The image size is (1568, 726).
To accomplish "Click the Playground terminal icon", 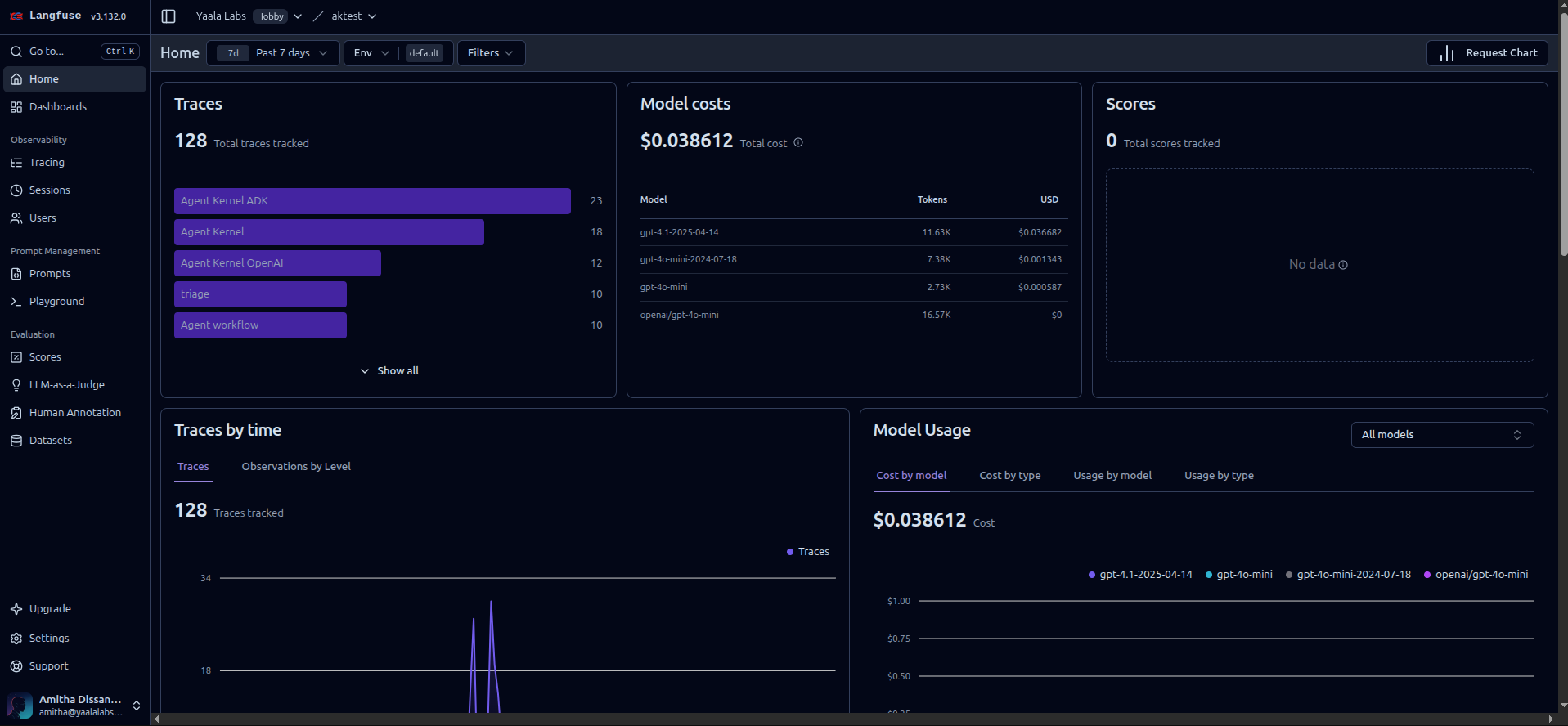I will click(16, 302).
